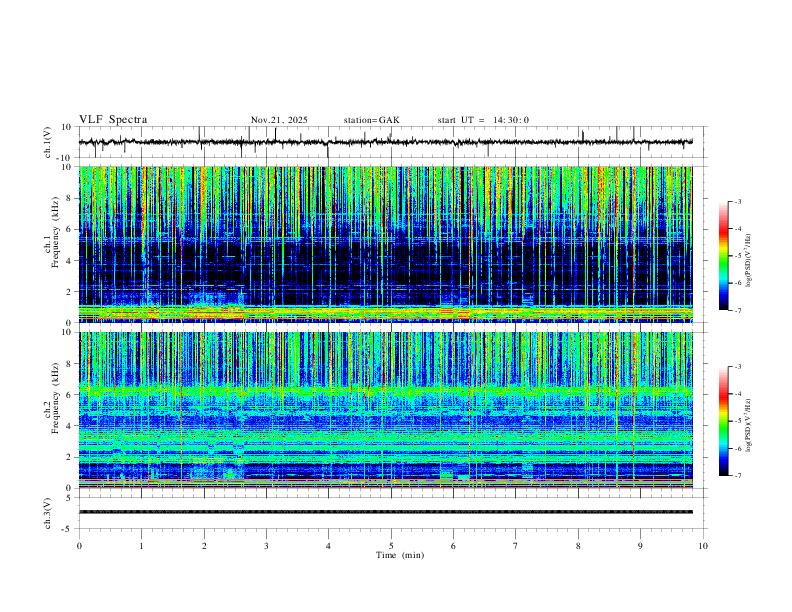Click the "-3" tick on ch.1 color bar
The width and height of the screenshot is (792, 612).
pos(737,201)
